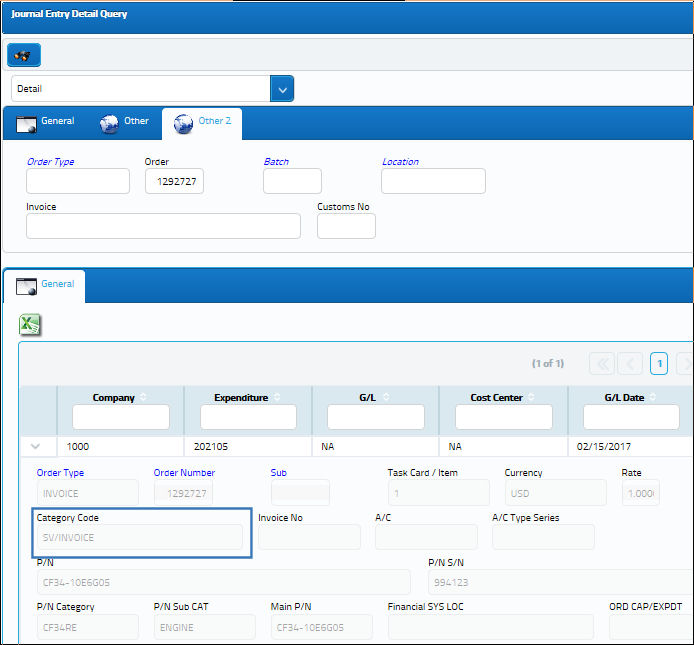The height and width of the screenshot is (645, 694).
Task: Click the Currency USD field
Action: [555, 493]
